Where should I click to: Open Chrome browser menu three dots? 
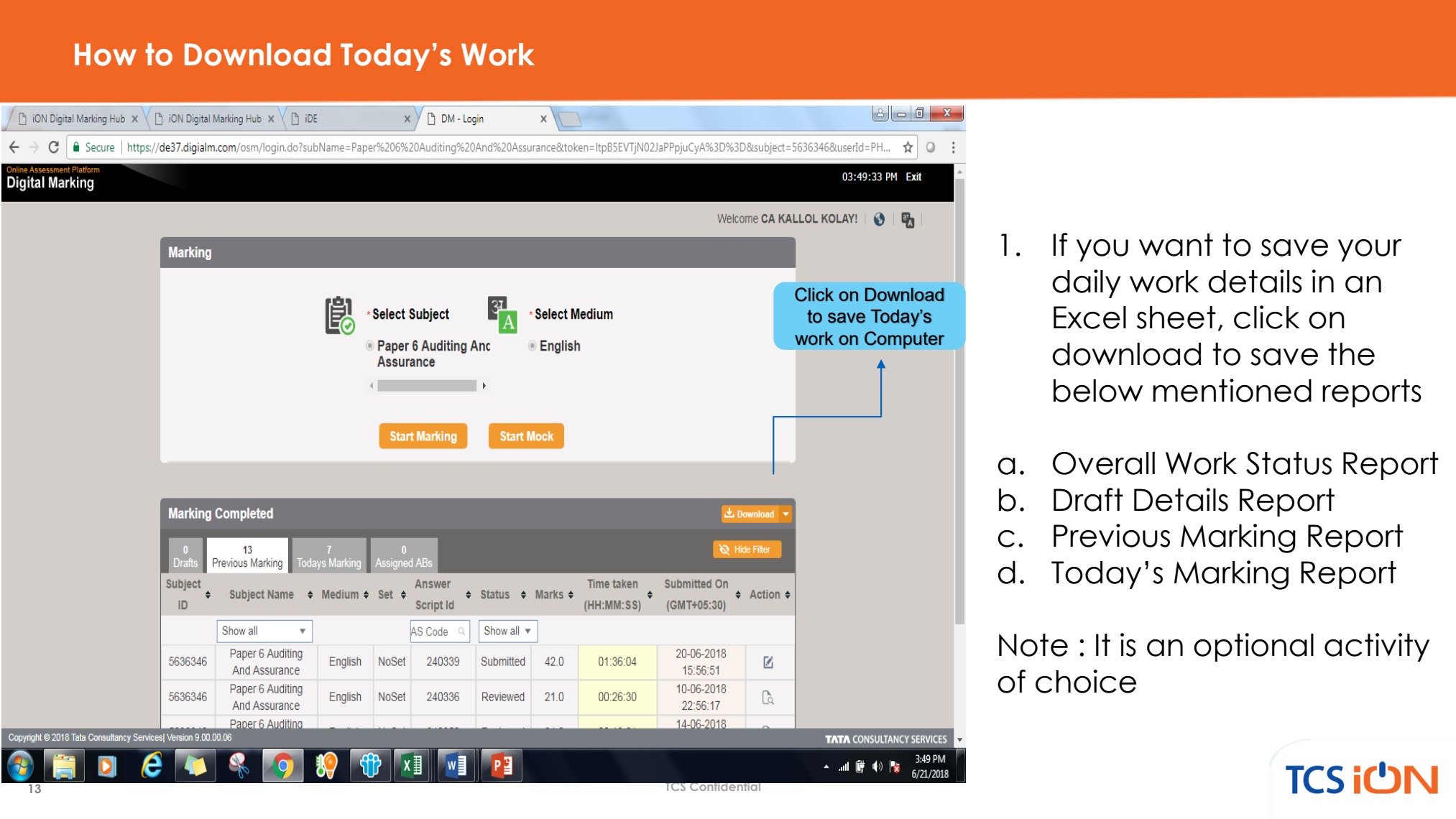pos(953,147)
